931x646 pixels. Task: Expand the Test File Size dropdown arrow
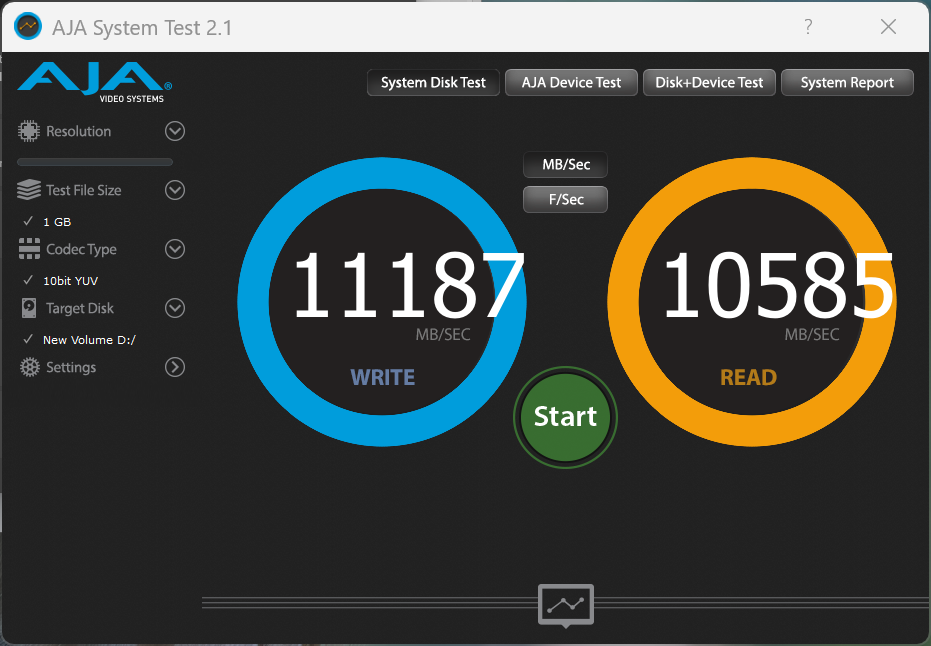tap(175, 190)
